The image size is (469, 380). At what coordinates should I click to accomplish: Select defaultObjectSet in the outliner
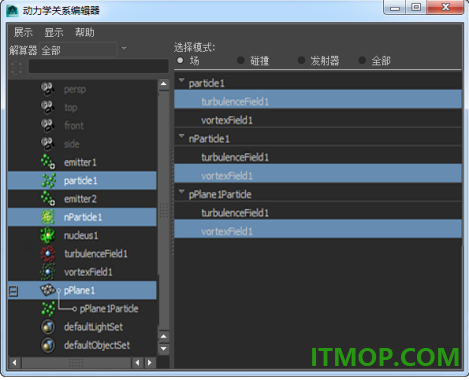tap(82, 345)
